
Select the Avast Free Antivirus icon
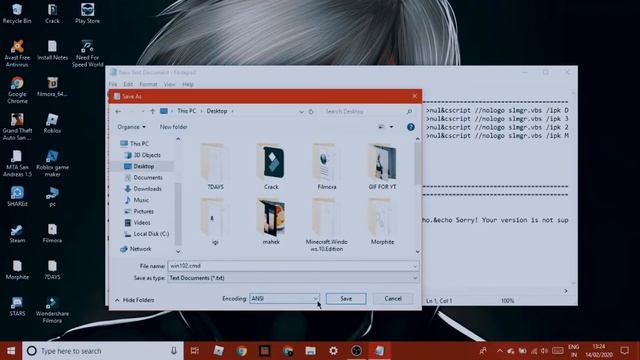17,53
